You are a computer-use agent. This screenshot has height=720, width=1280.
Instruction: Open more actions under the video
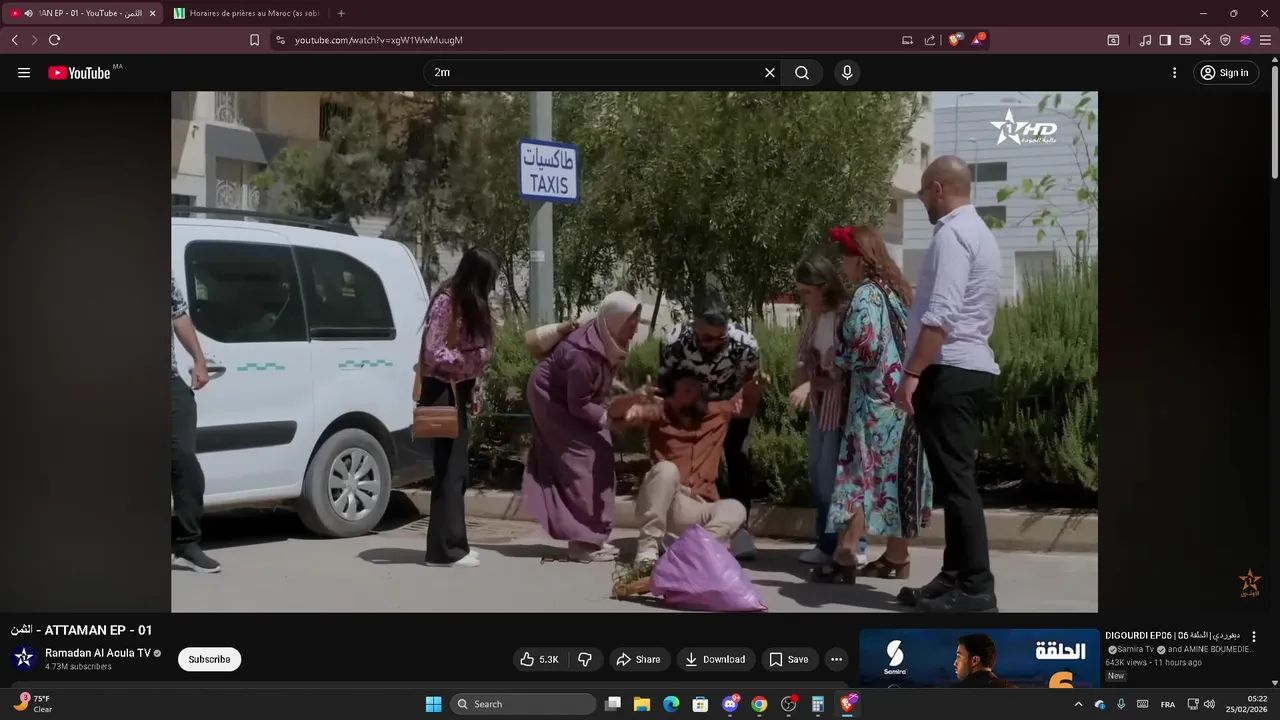836,659
